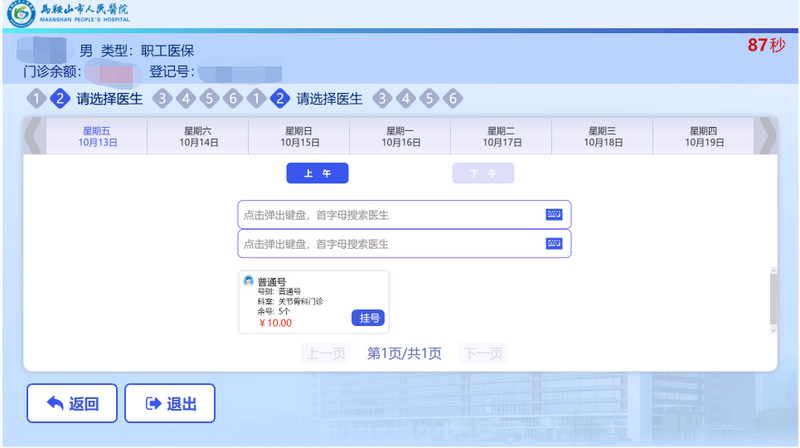Click the ¥10.00 fee on the card

(275, 323)
